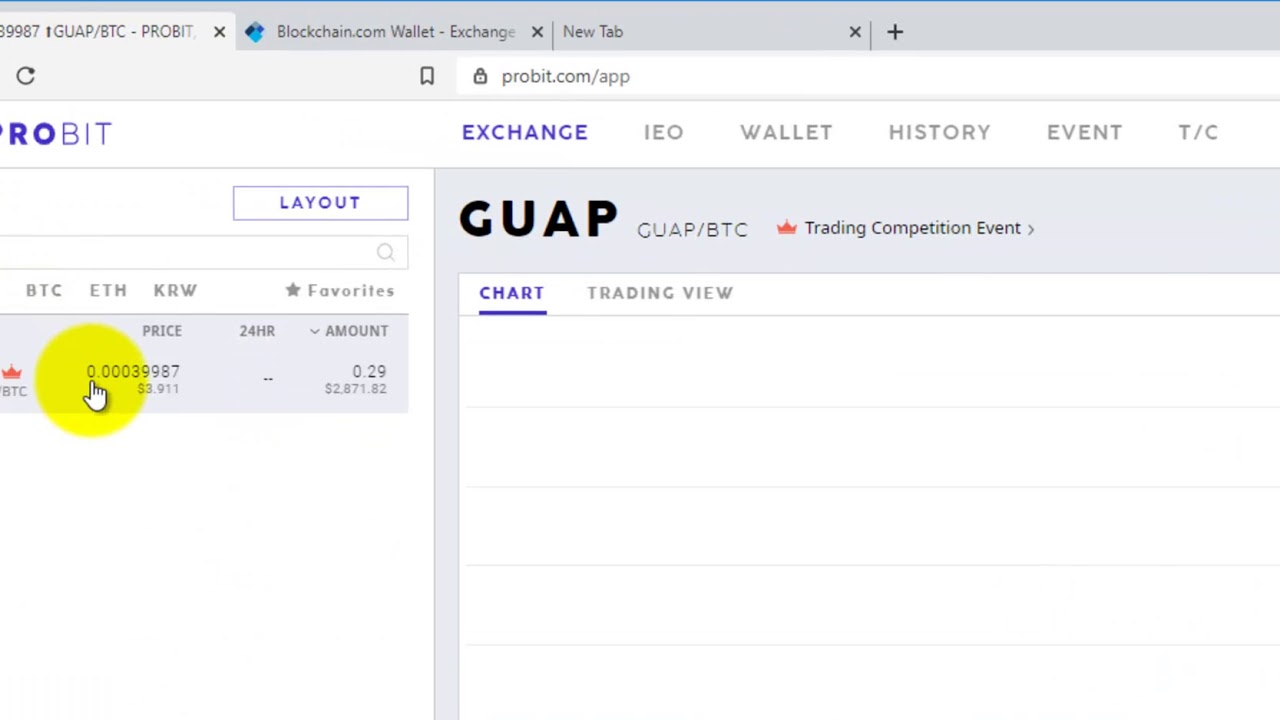This screenshot has height=720, width=1280.
Task: Open the T/C menu item
Action: 1198,132
